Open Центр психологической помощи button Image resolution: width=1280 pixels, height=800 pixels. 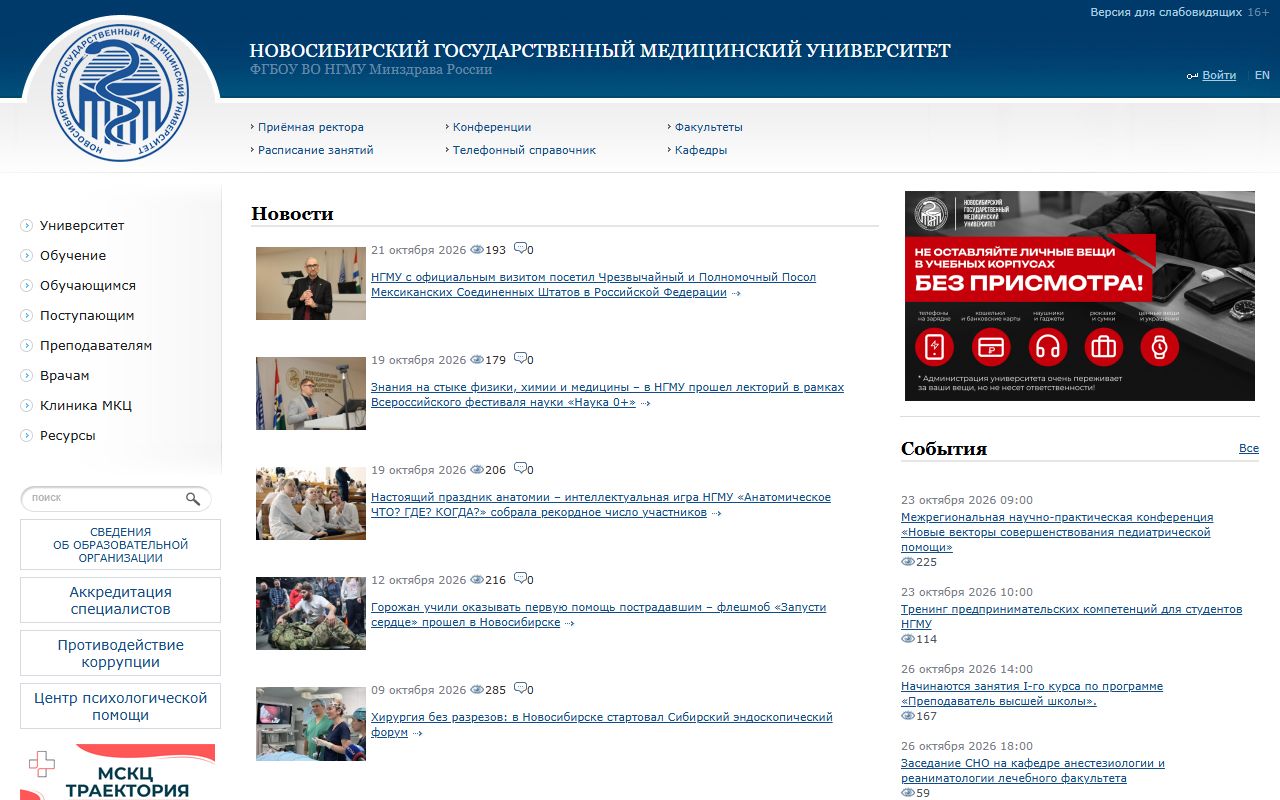[x=120, y=706]
